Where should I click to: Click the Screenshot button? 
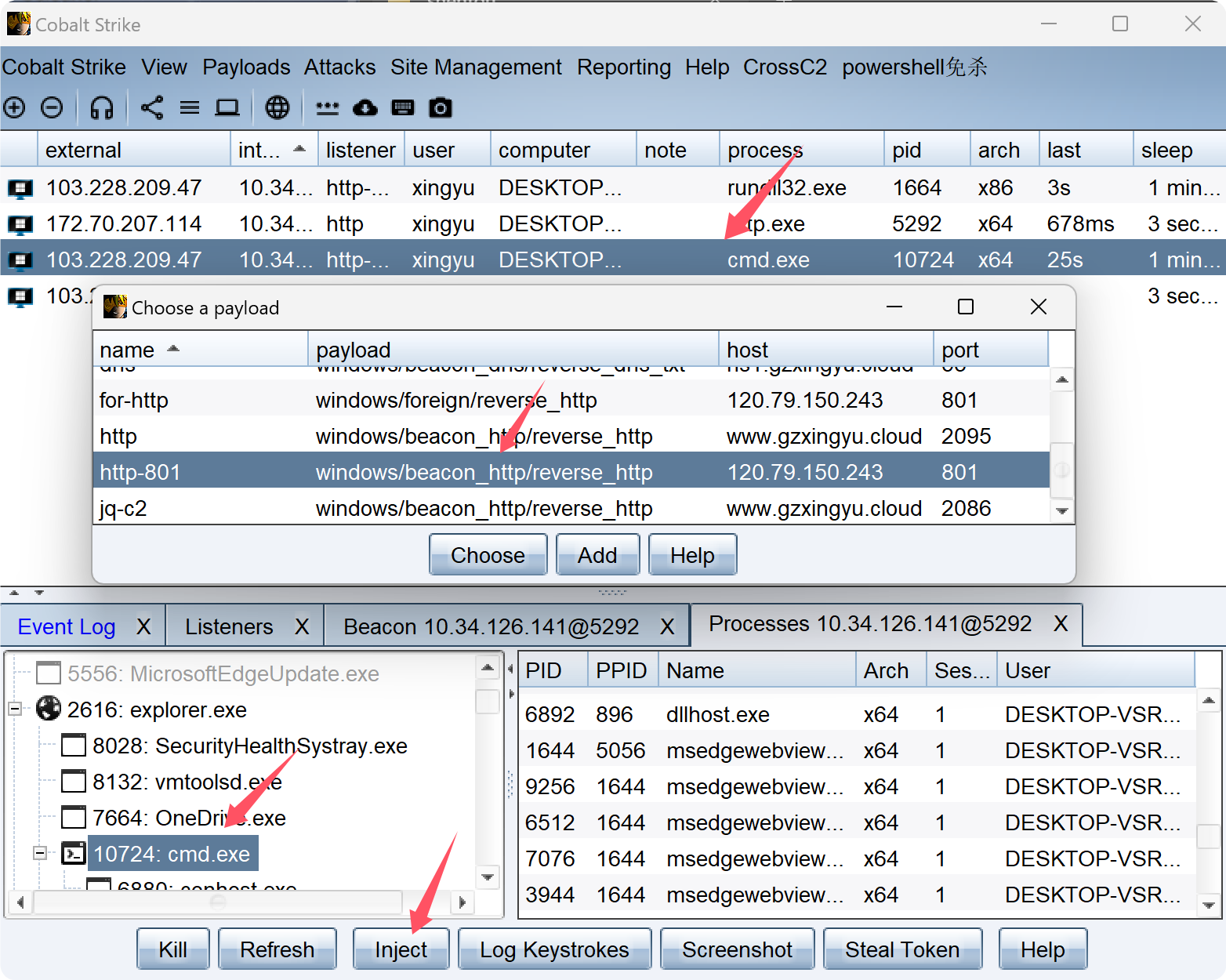coord(737,949)
